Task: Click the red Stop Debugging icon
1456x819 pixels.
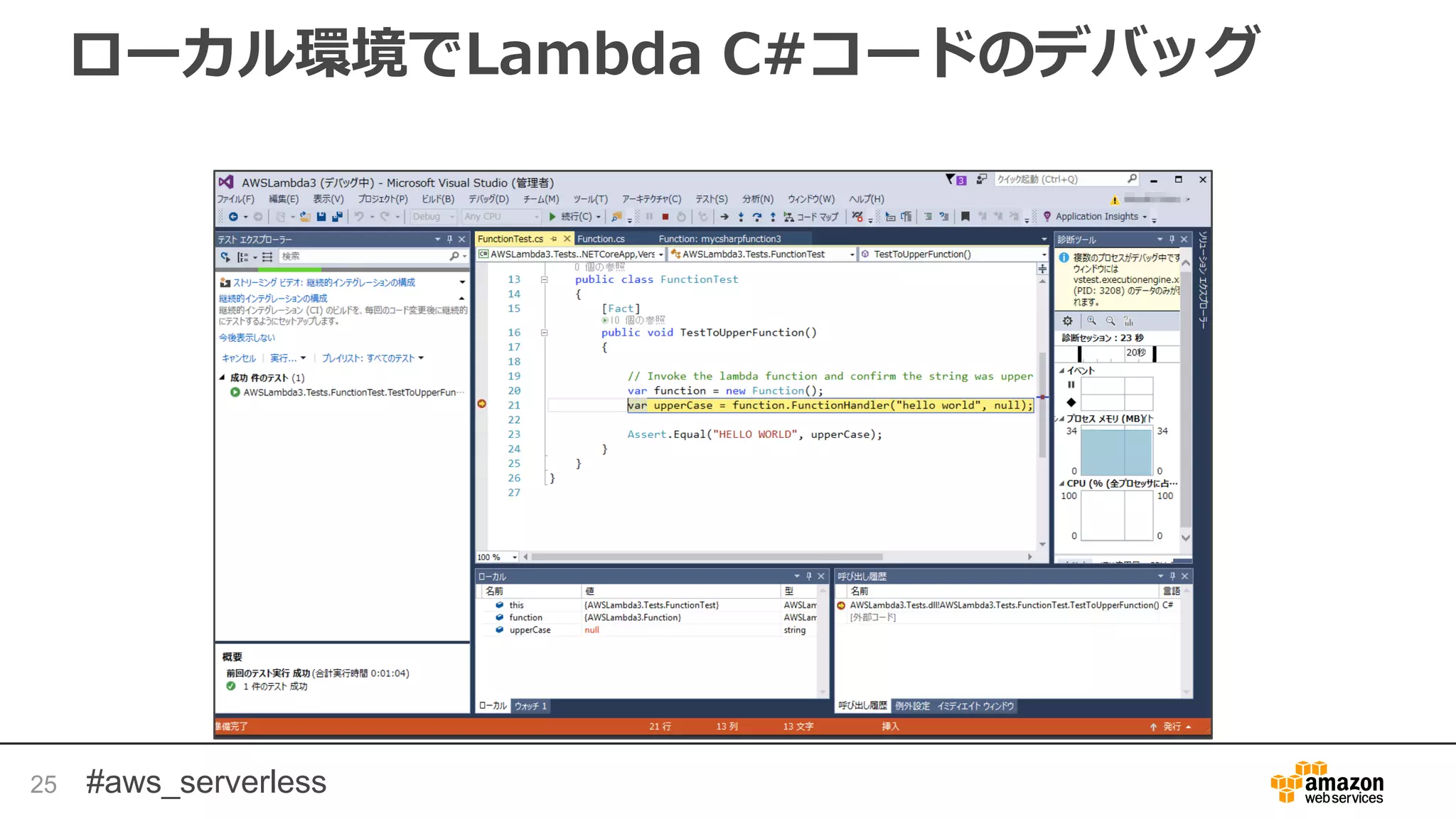Action: pyautogui.click(x=665, y=217)
